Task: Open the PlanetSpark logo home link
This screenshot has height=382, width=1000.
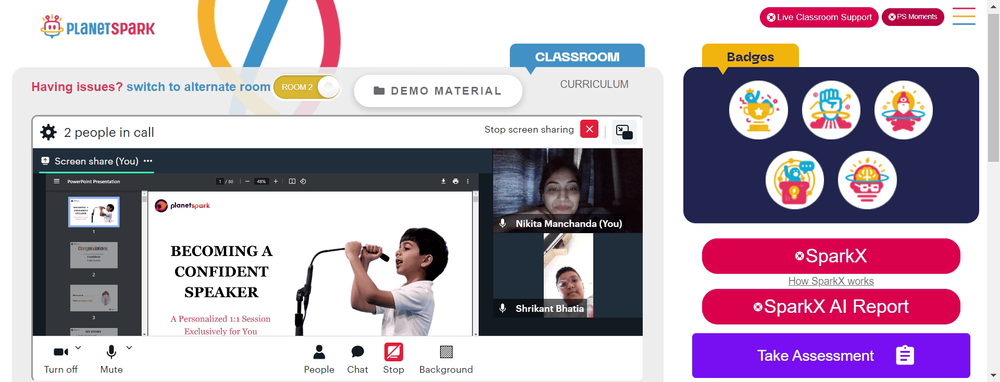Action: (97, 27)
